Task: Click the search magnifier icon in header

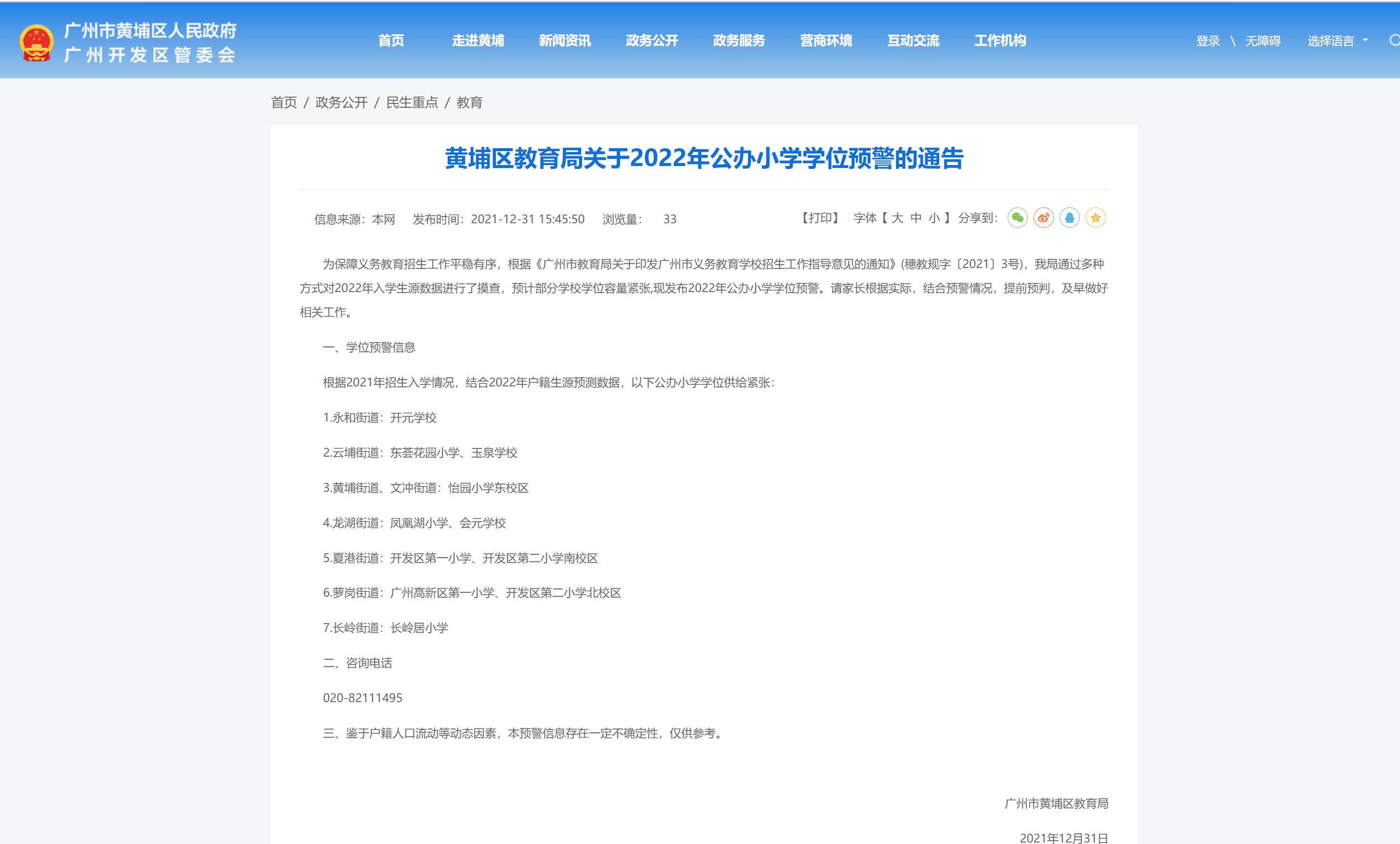Action: point(1394,41)
